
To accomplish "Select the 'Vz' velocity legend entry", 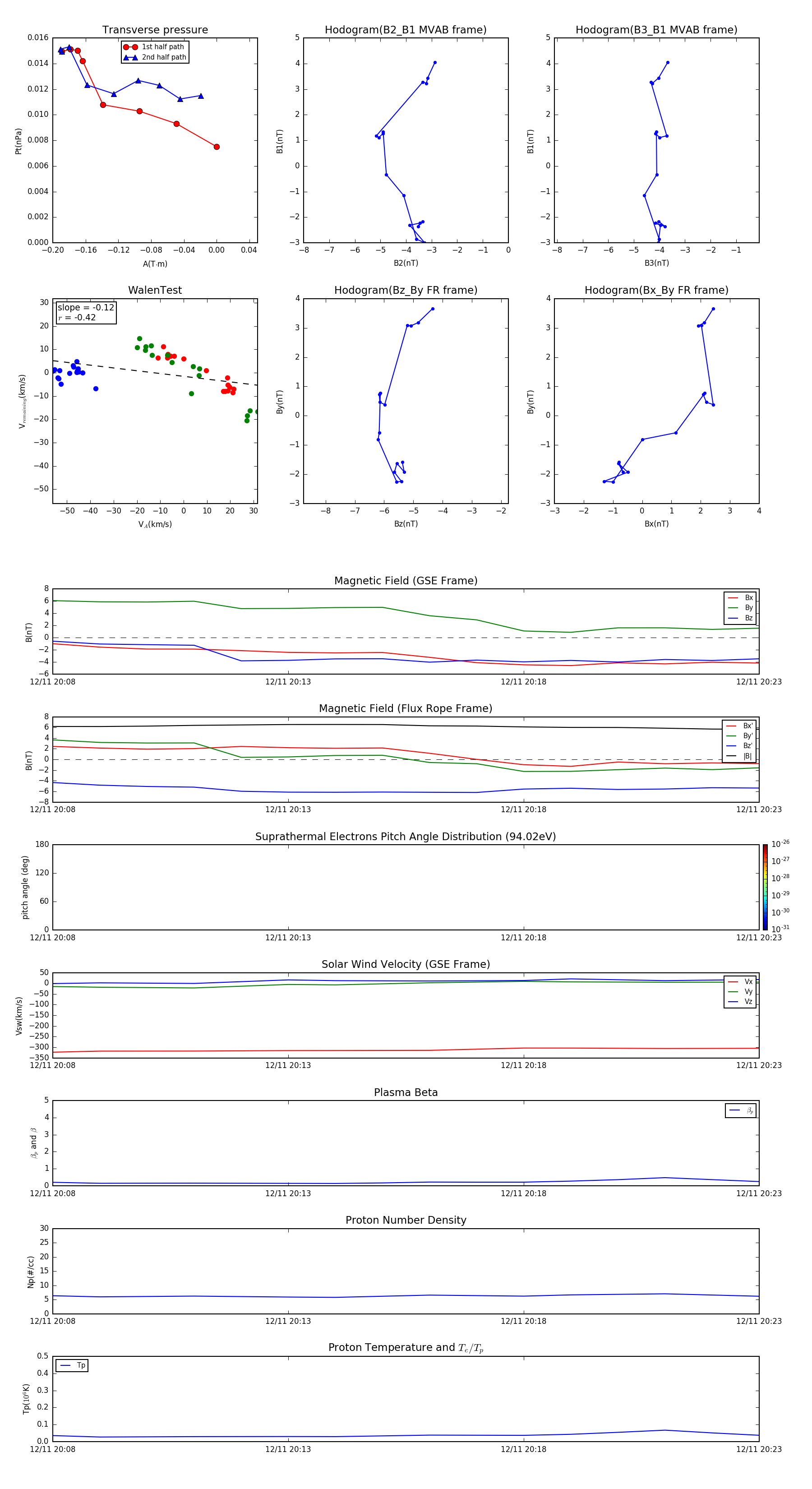I will [740, 1002].
